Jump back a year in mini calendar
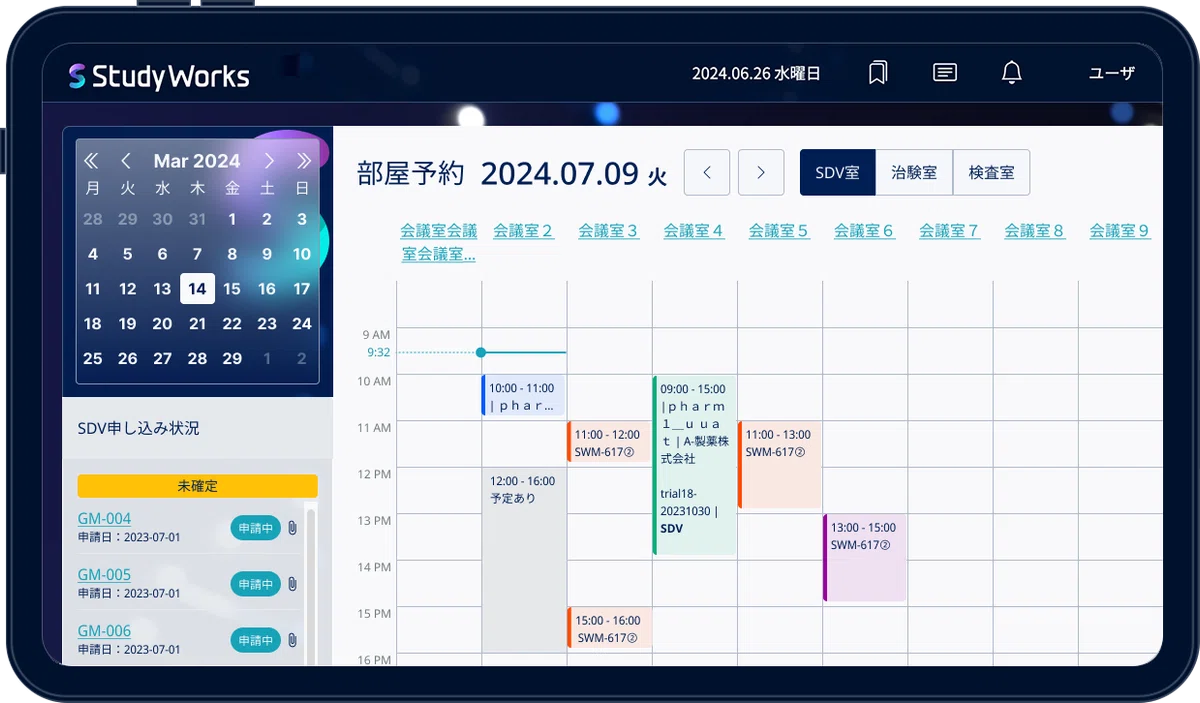The width and height of the screenshot is (1200, 703). [x=91, y=161]
